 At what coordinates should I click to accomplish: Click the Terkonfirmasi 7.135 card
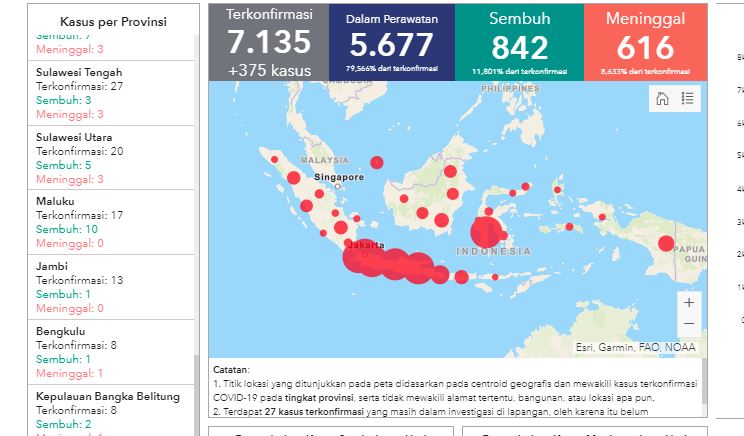click(x=269, y=42)
